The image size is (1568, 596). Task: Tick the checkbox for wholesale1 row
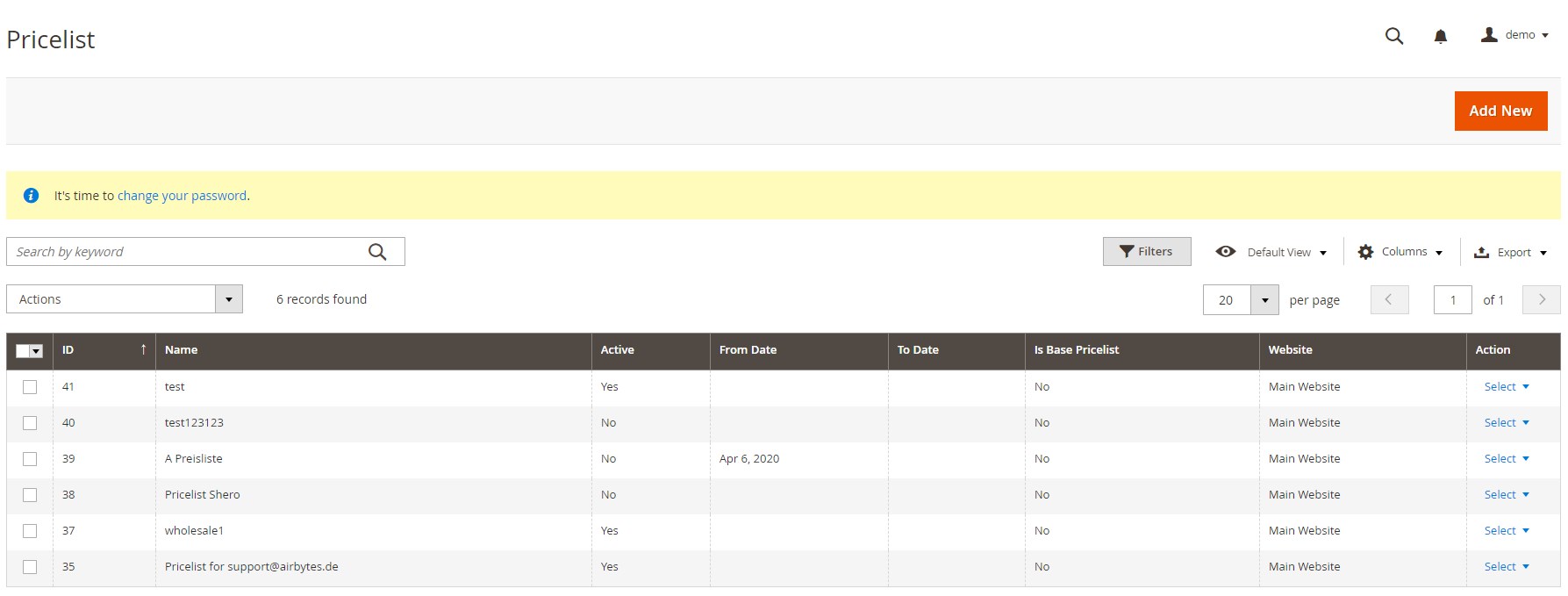(x=30, y=531)
